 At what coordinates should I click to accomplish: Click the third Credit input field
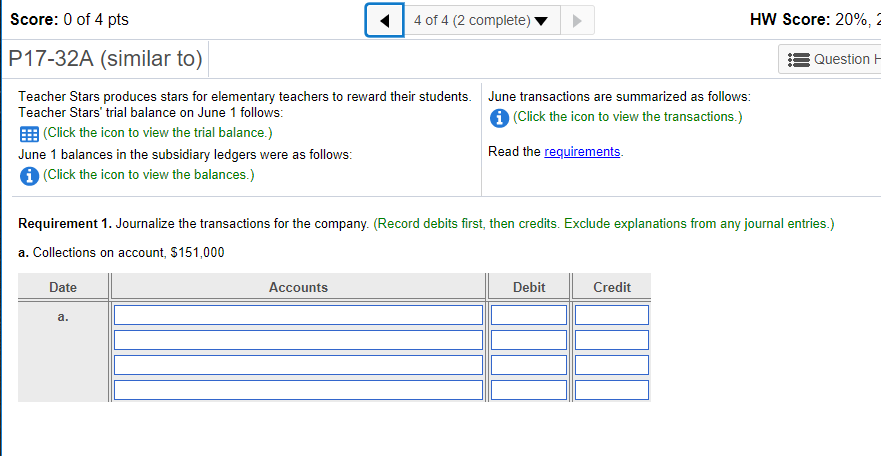[611, 365]
